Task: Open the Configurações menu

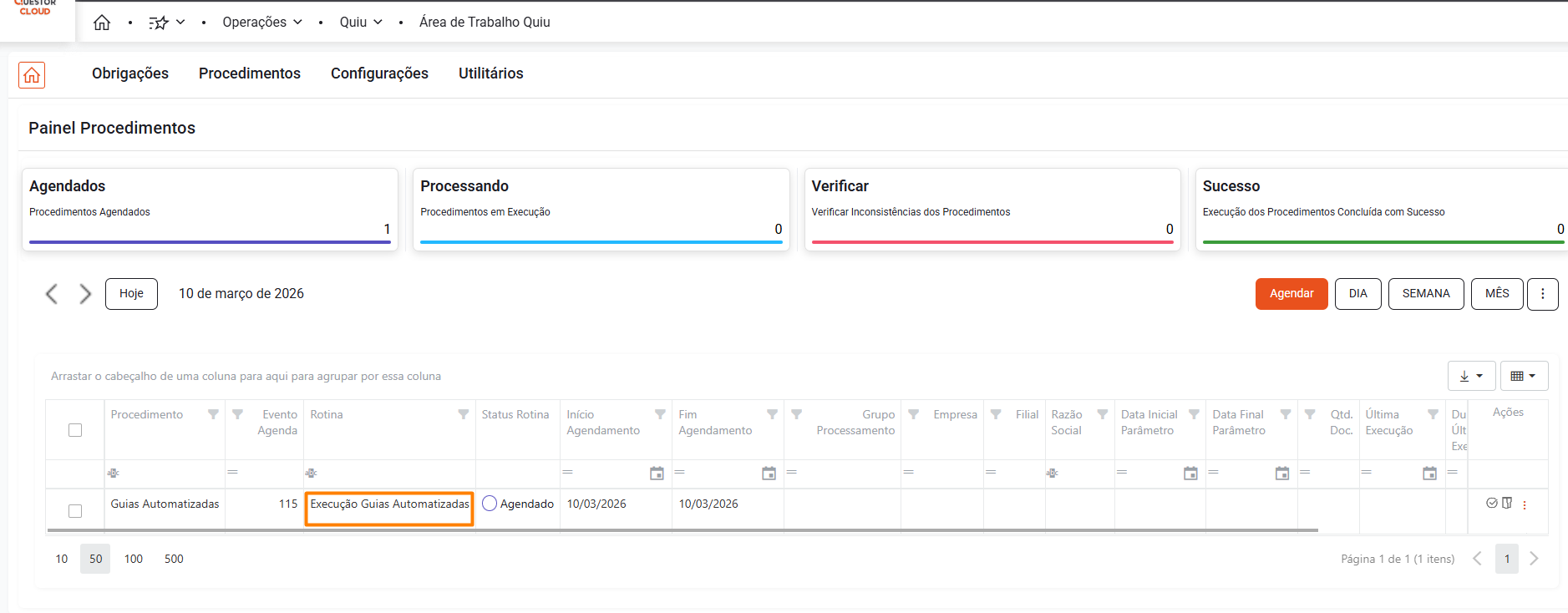Action: click(379, 73)
